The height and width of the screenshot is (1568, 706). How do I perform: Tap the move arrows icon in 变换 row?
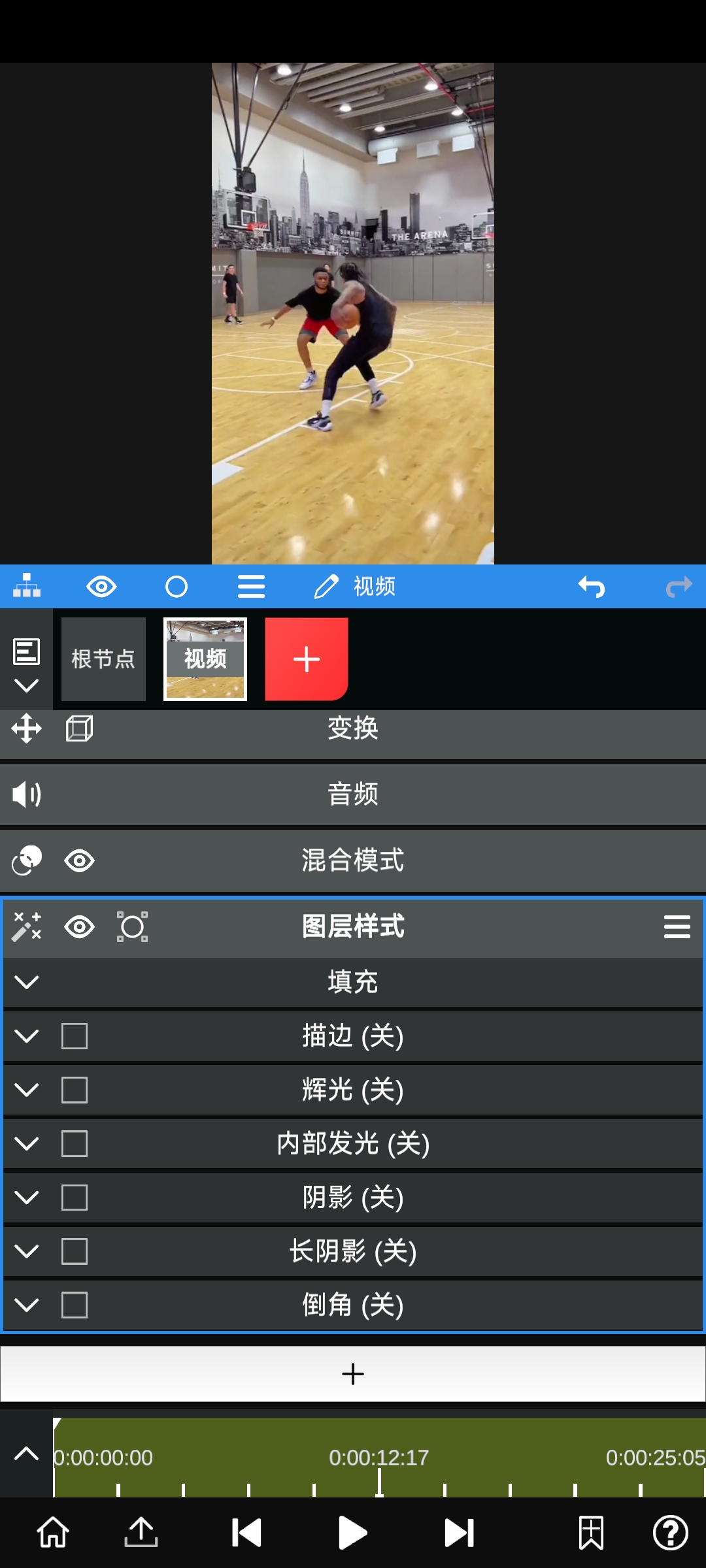26,728
